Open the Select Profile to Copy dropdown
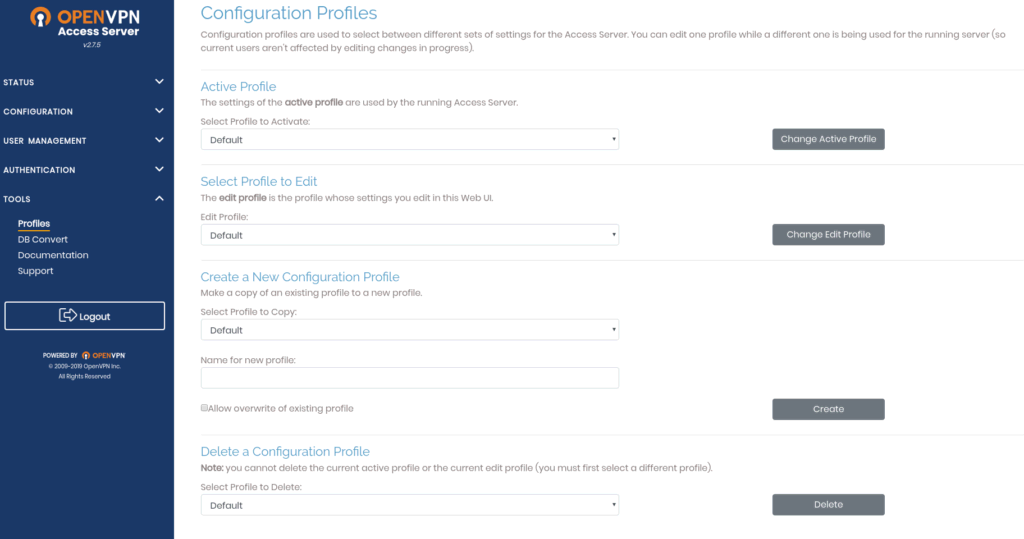Image resolution: width=1024 pixels, height=539 pixels. tap(409, 330)
